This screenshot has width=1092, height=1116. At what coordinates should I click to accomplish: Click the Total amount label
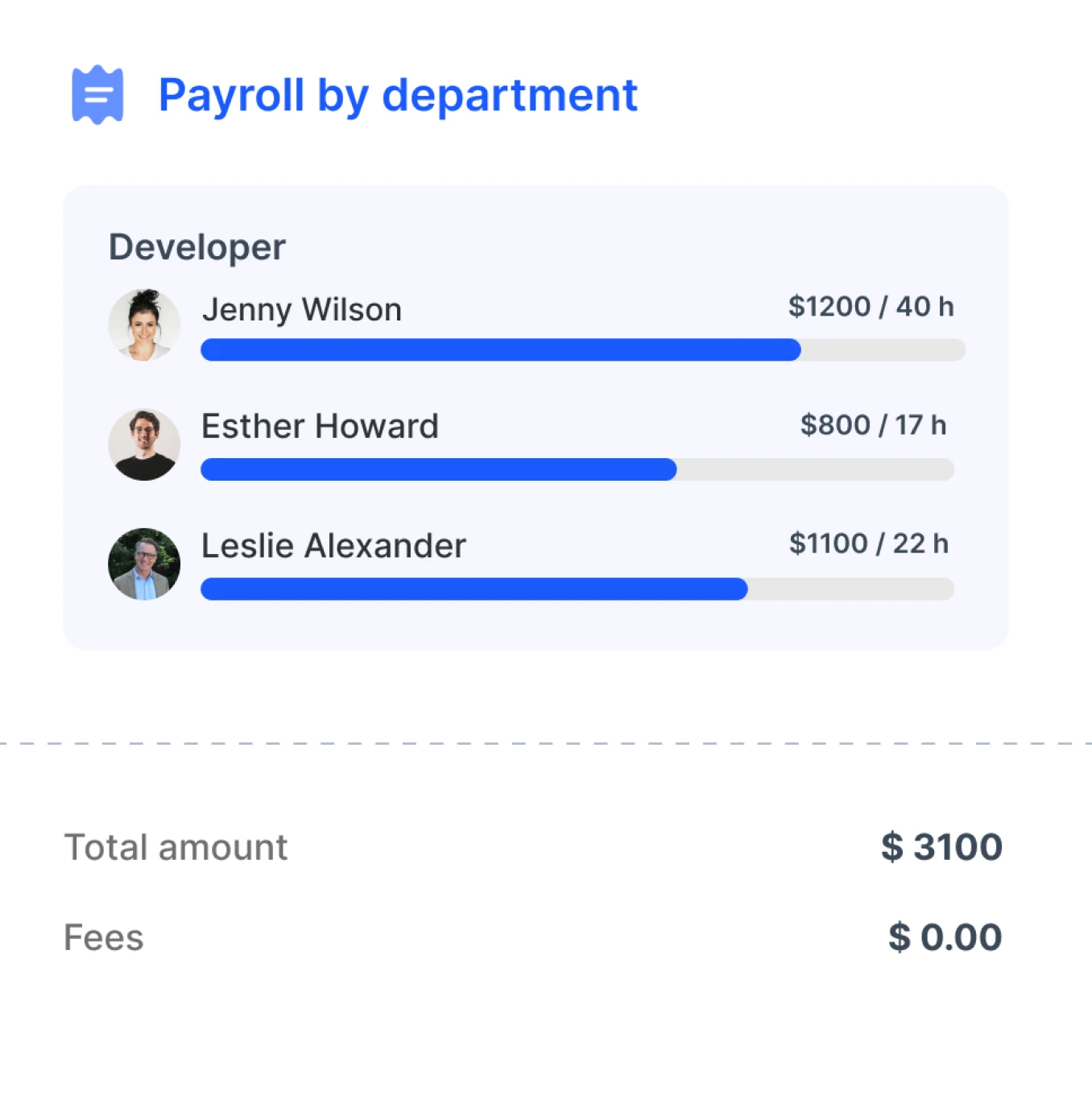tap(176, 847)
